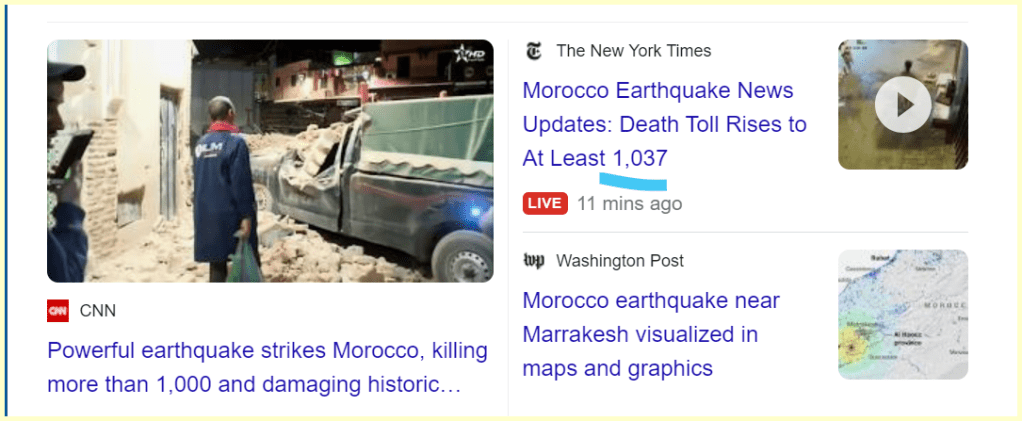Click the yellow epicenter area on the map
The height and width of the screenshot is (421, 1022).
[x=853, y=349]
